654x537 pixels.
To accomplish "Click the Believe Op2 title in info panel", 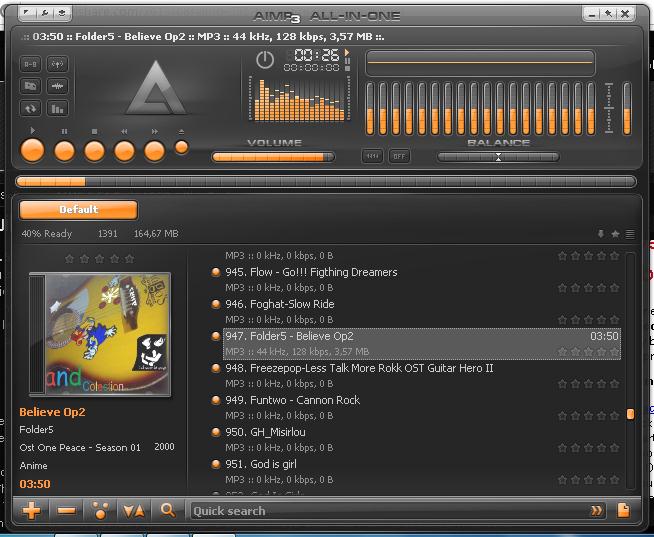I will [52, 412].
